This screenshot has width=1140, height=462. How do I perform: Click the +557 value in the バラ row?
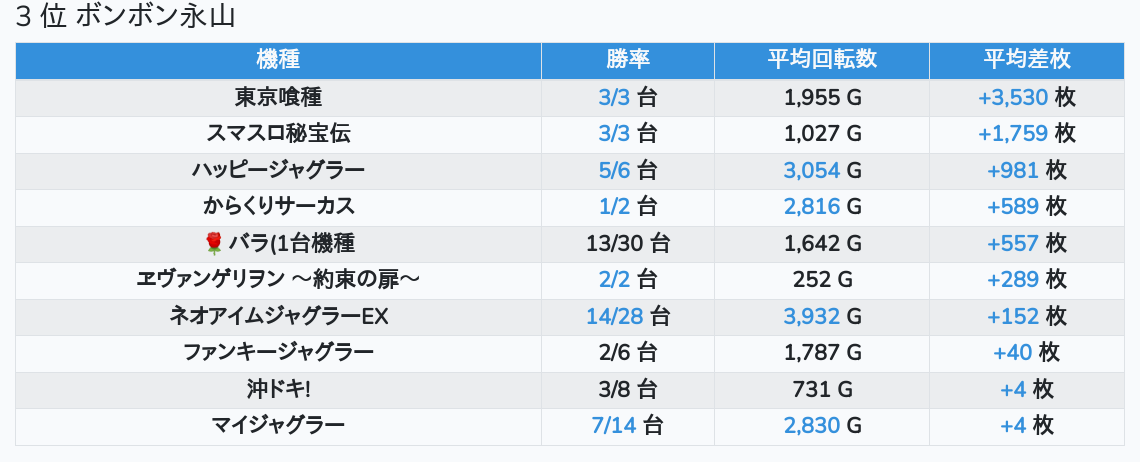pyautogui.click(x=1012, y=243)
